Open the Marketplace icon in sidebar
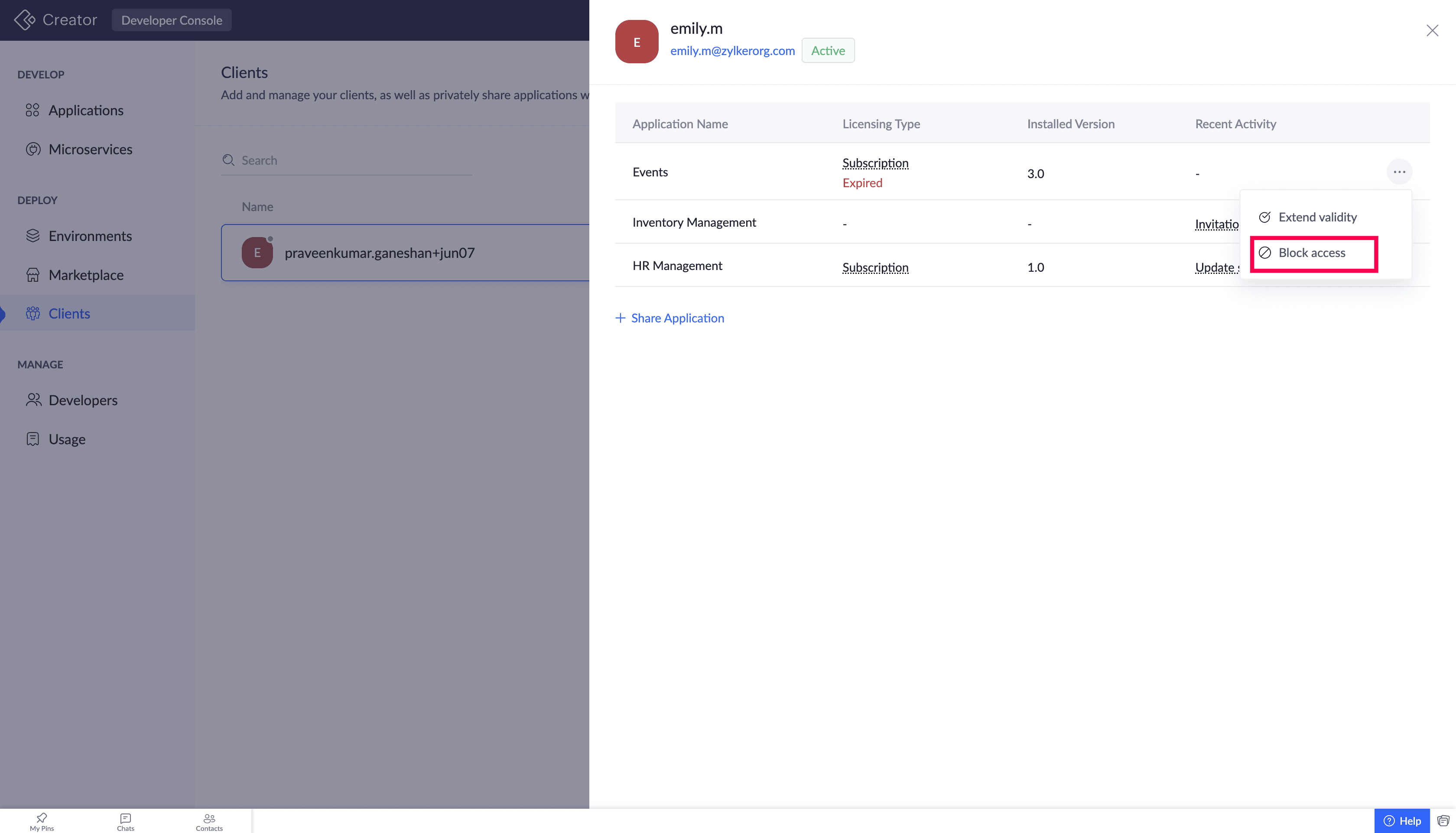Screen dimensions: 1456x833 [32, 275]
